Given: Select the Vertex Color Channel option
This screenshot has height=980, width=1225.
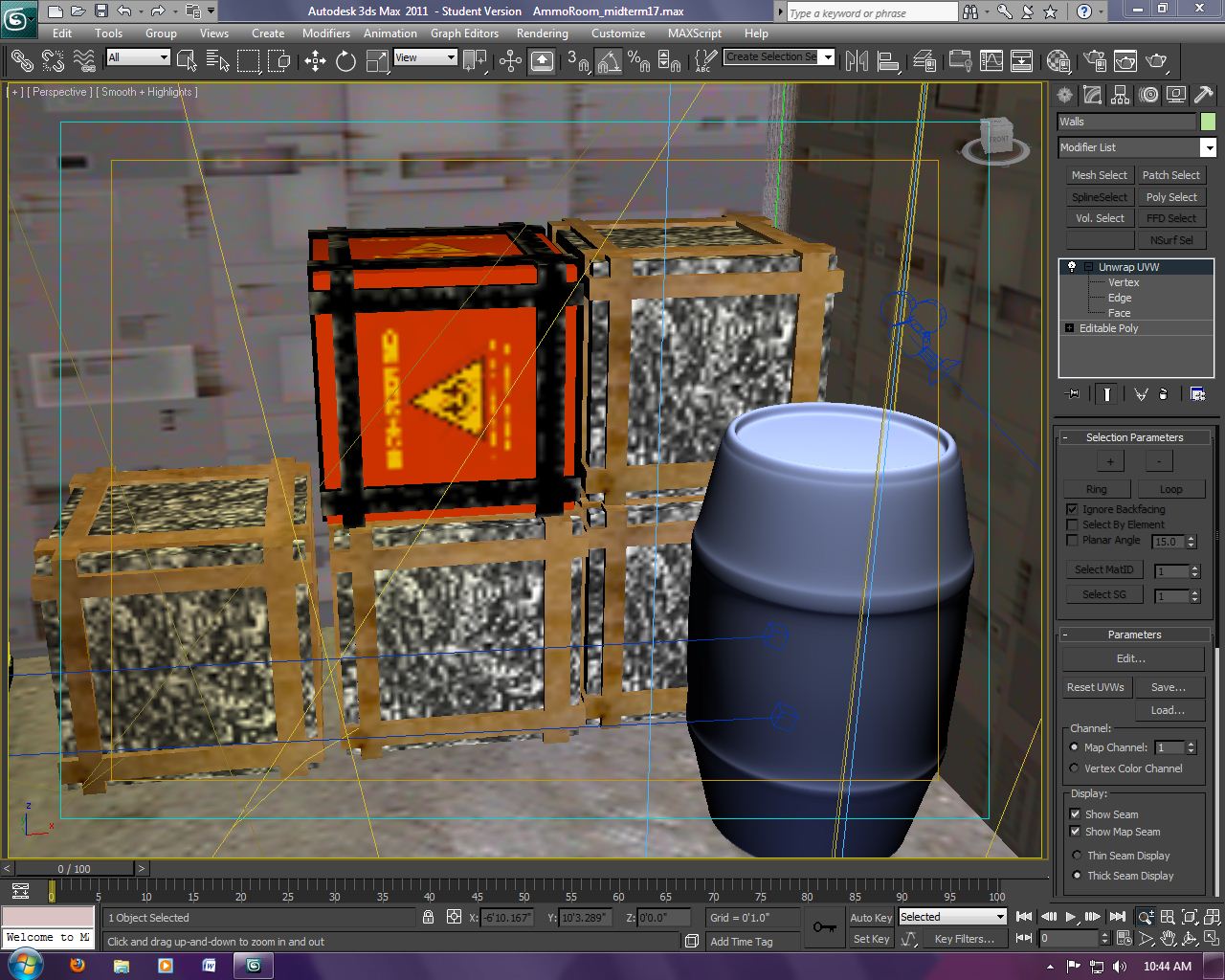Looking at the screenshot, I should [x=1074, y=768].
